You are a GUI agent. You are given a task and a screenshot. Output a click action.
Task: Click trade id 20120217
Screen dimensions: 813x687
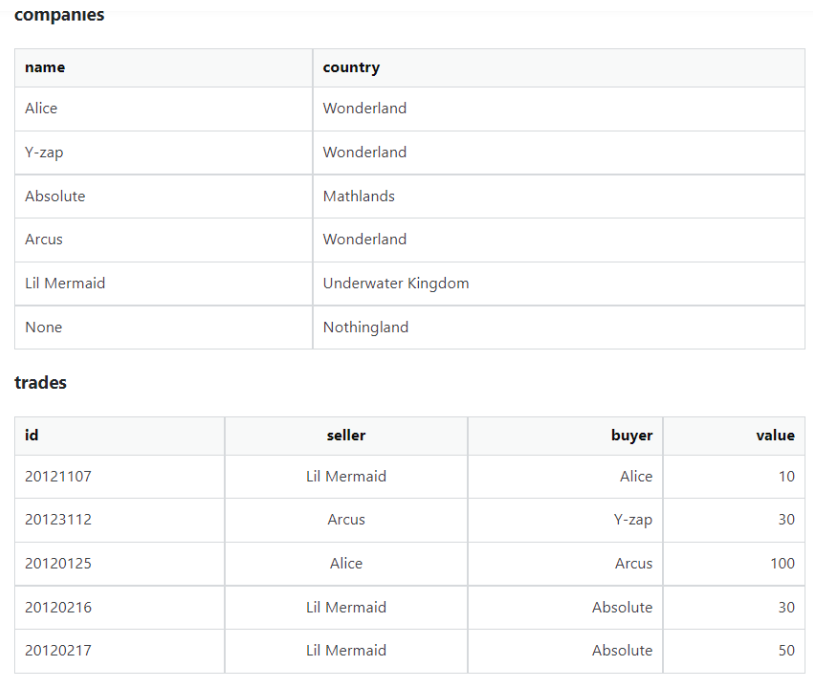(58, 651)
